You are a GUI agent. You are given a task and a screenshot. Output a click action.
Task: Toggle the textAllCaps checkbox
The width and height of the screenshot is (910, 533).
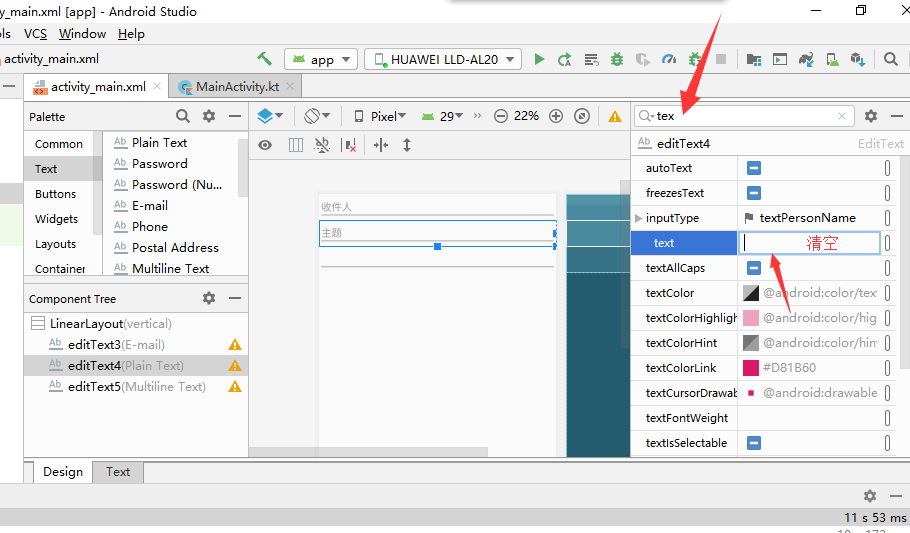coord(753,268)
